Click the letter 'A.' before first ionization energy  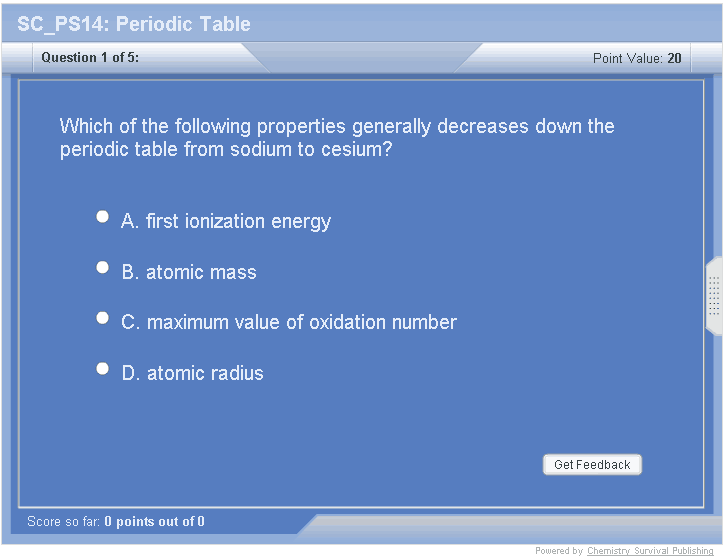130,222
